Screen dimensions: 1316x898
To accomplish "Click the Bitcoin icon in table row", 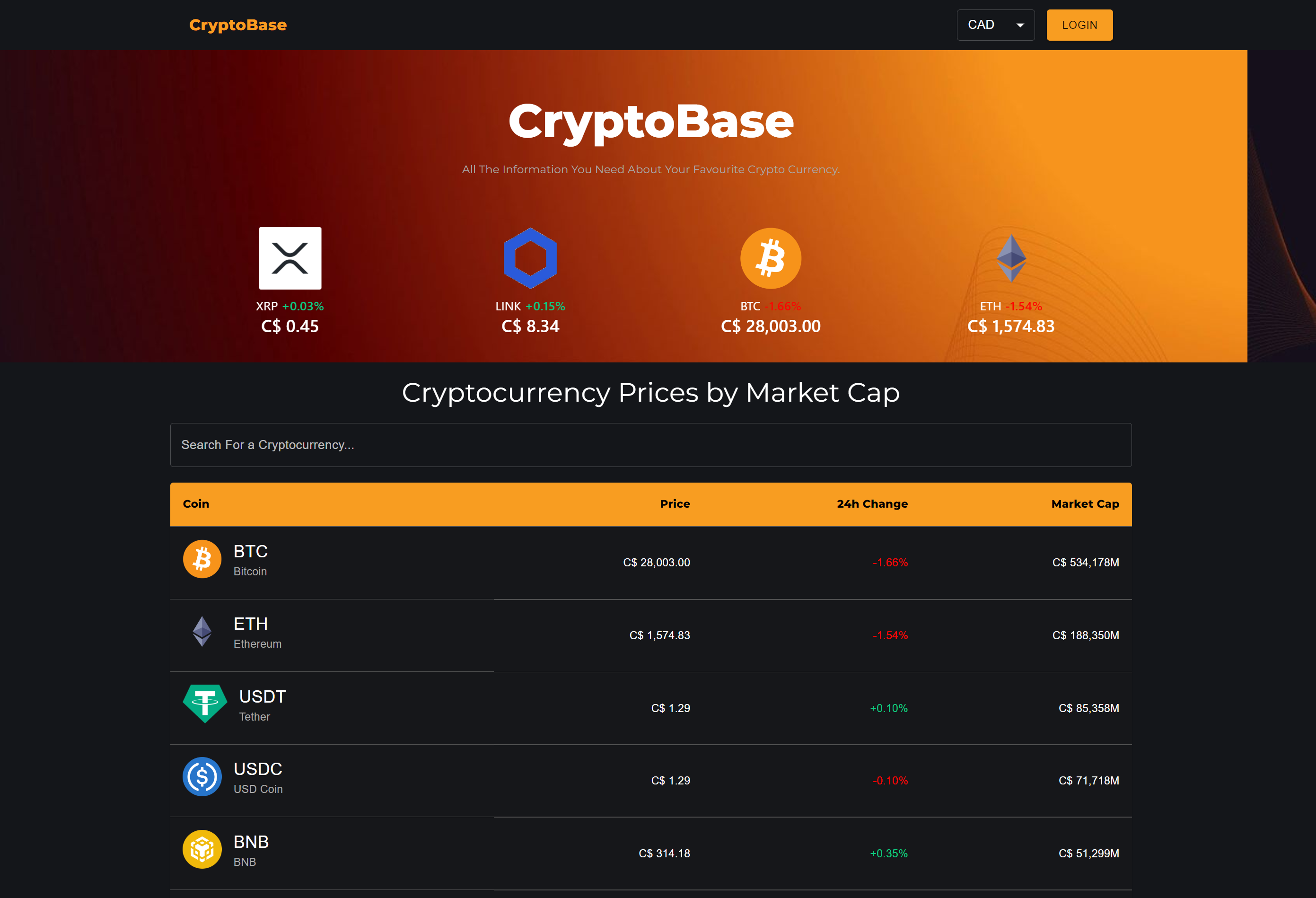I will coord(202,559).
